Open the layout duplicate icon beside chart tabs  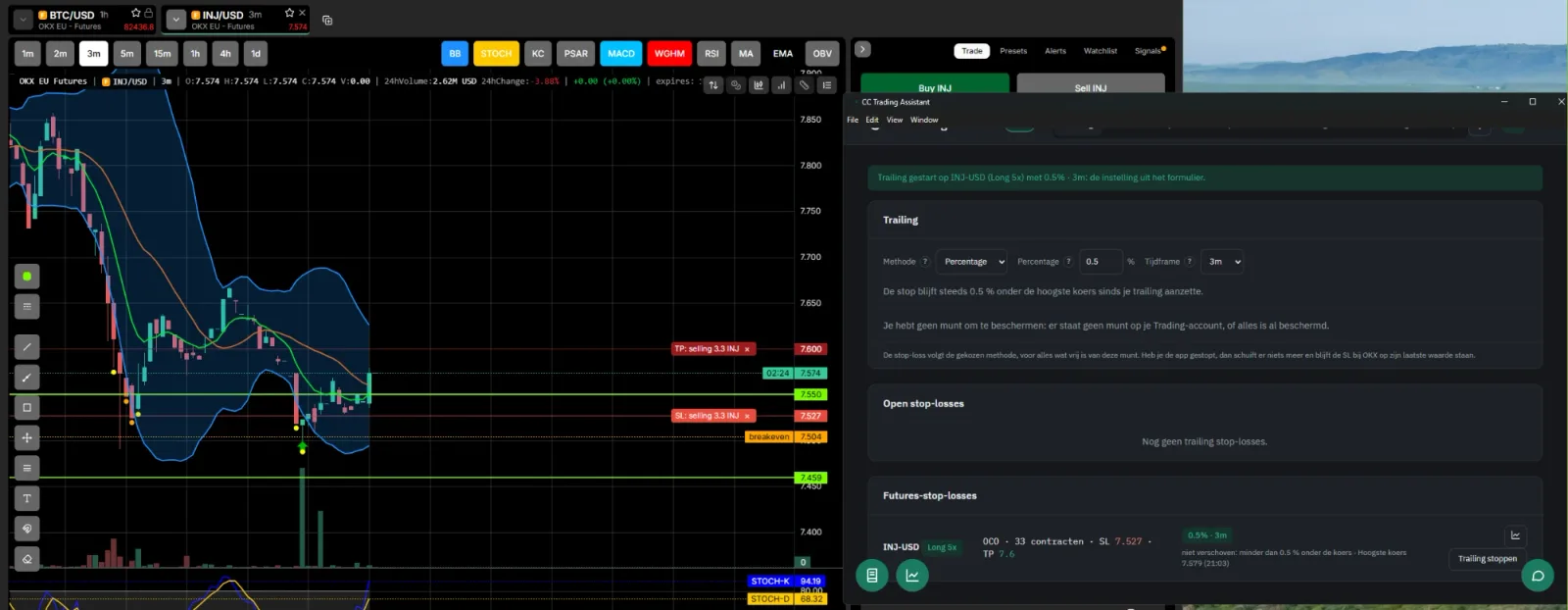327,20
